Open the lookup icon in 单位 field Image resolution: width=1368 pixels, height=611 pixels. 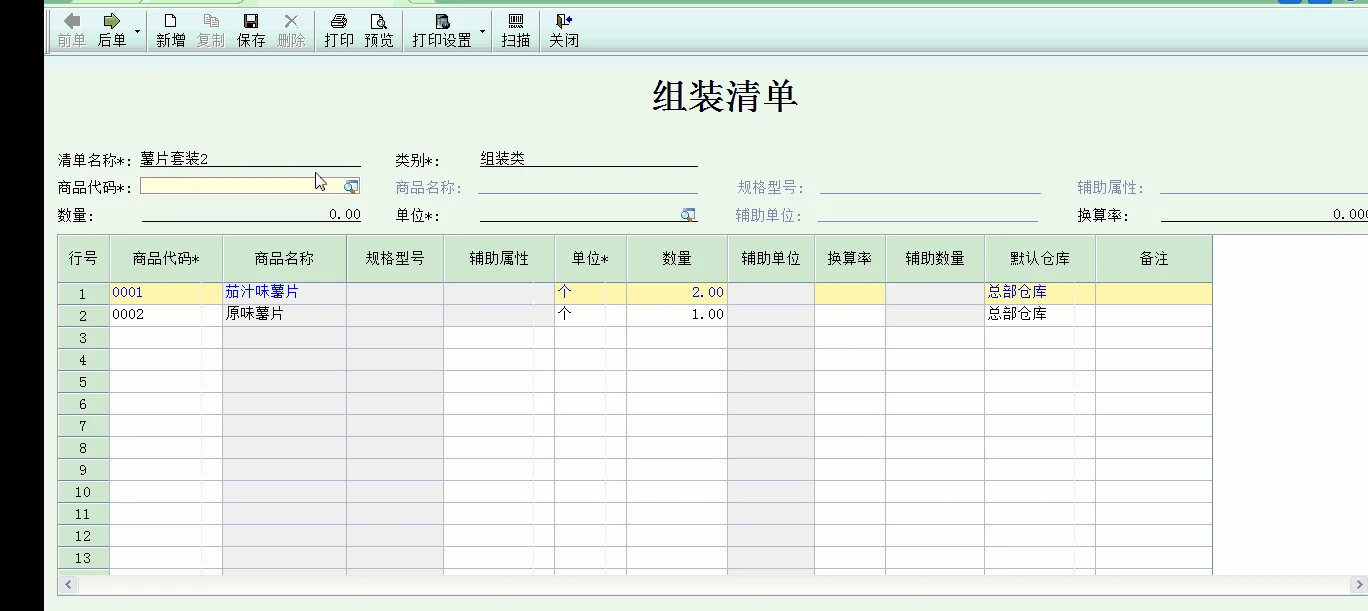pyautogui.click(x=688, y=214)
